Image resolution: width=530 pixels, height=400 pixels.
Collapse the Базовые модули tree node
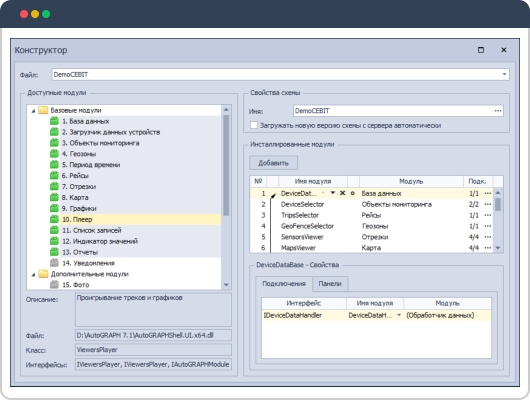(x=33, y=111)
